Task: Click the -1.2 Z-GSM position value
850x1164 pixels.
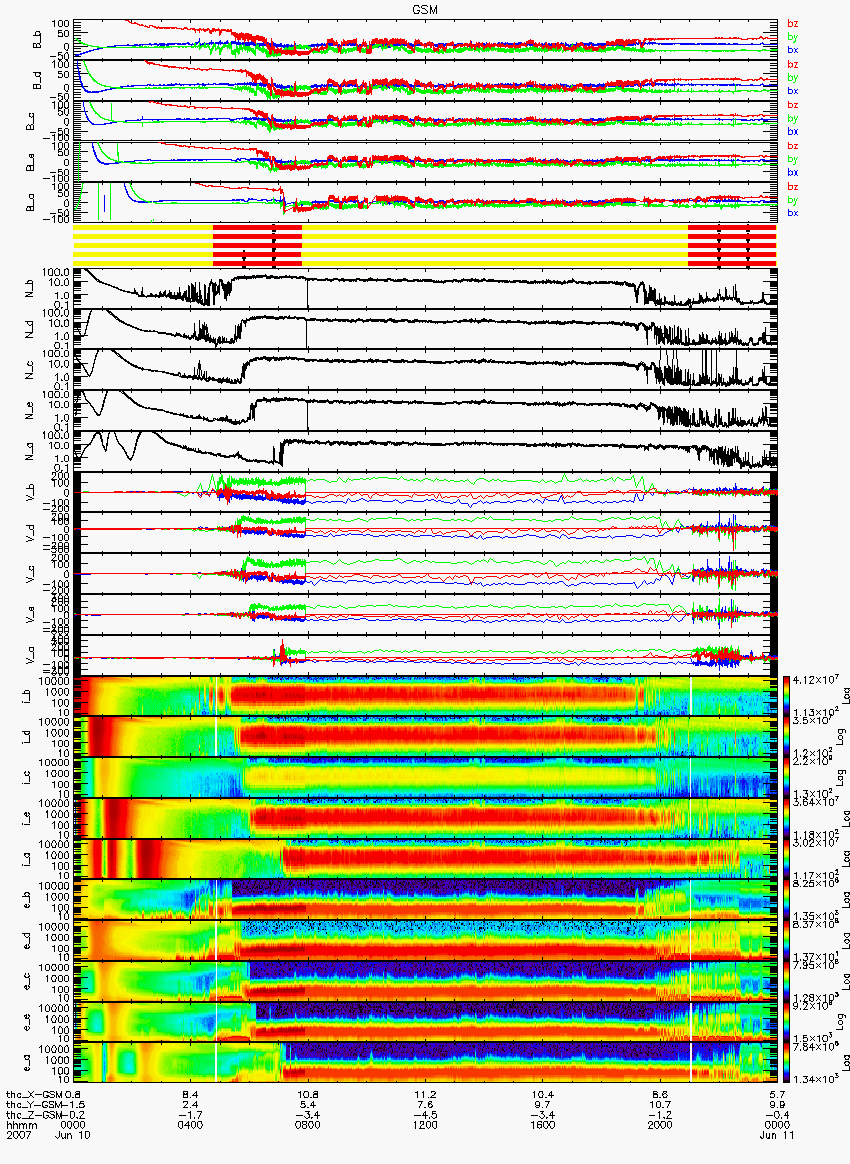Action: [659, 1115]
